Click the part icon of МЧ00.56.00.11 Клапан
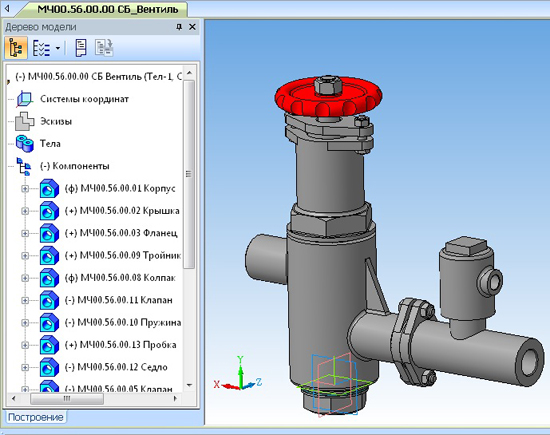This screenshot has width=550, height=435. (49, 301)
